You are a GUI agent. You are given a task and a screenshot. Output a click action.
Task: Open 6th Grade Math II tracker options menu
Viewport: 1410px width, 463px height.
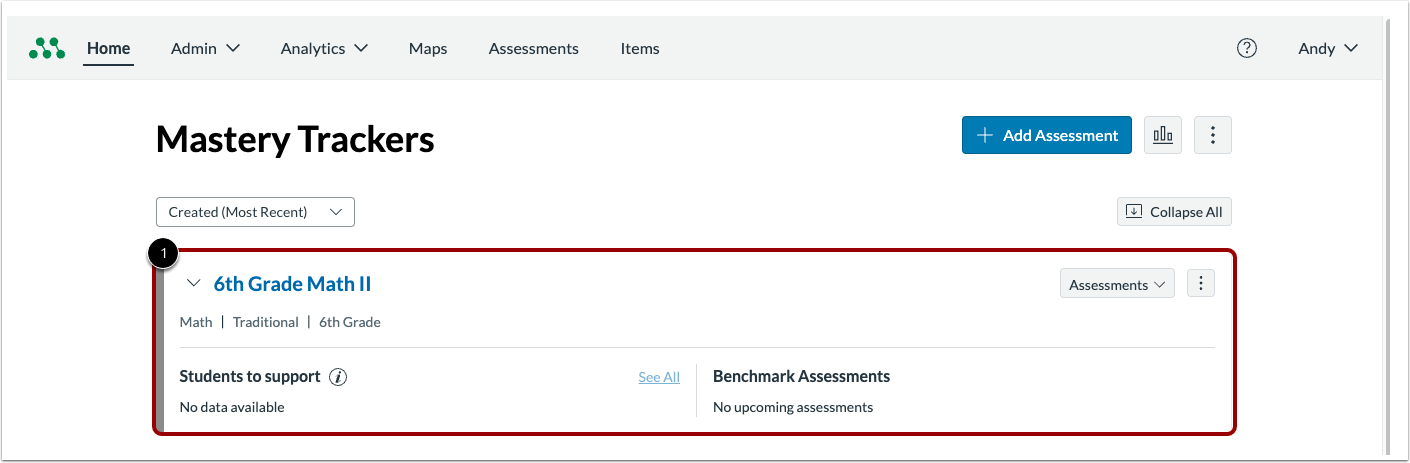[x=1201, y=284]
